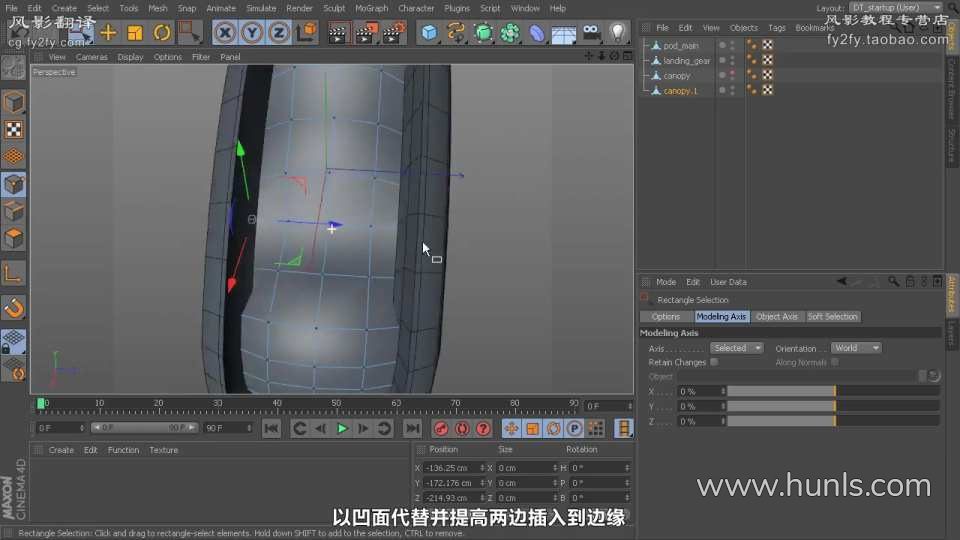The width and height of the screenshot is (960, 540).
Task: Open the Sculpt menu
Action: coord(334,9)
